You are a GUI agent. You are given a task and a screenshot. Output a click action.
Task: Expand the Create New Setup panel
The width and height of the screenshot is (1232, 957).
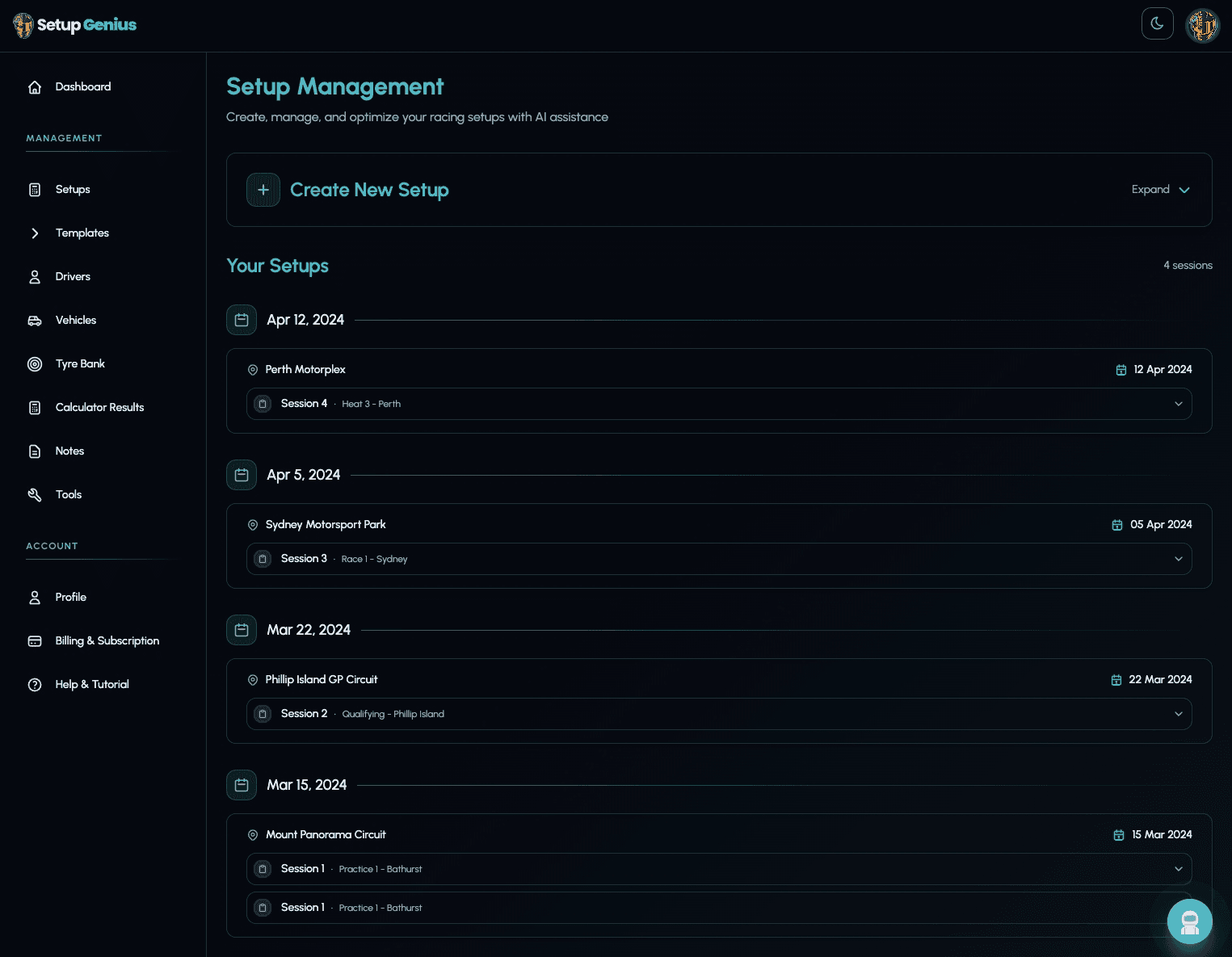click(x=1161, y=190)
